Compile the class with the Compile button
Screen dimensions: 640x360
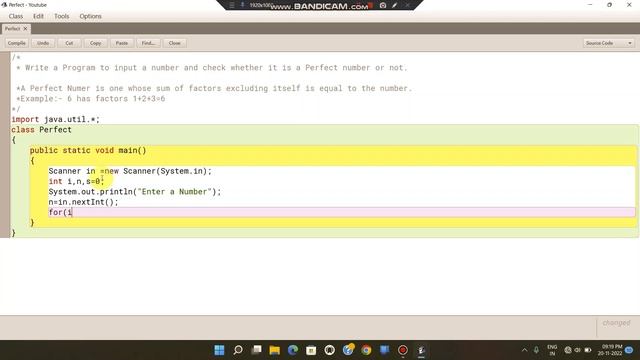tap(17, 43)
